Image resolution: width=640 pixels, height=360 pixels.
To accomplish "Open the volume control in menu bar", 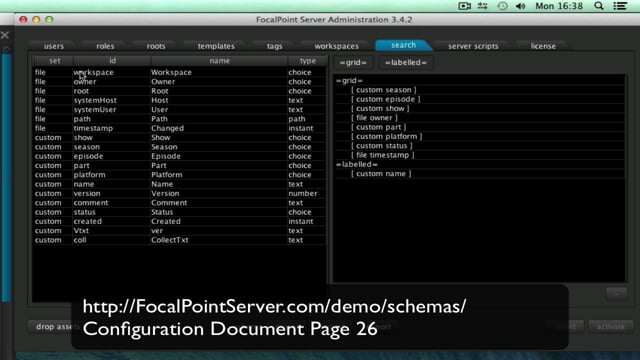I will tap(520, 6).
